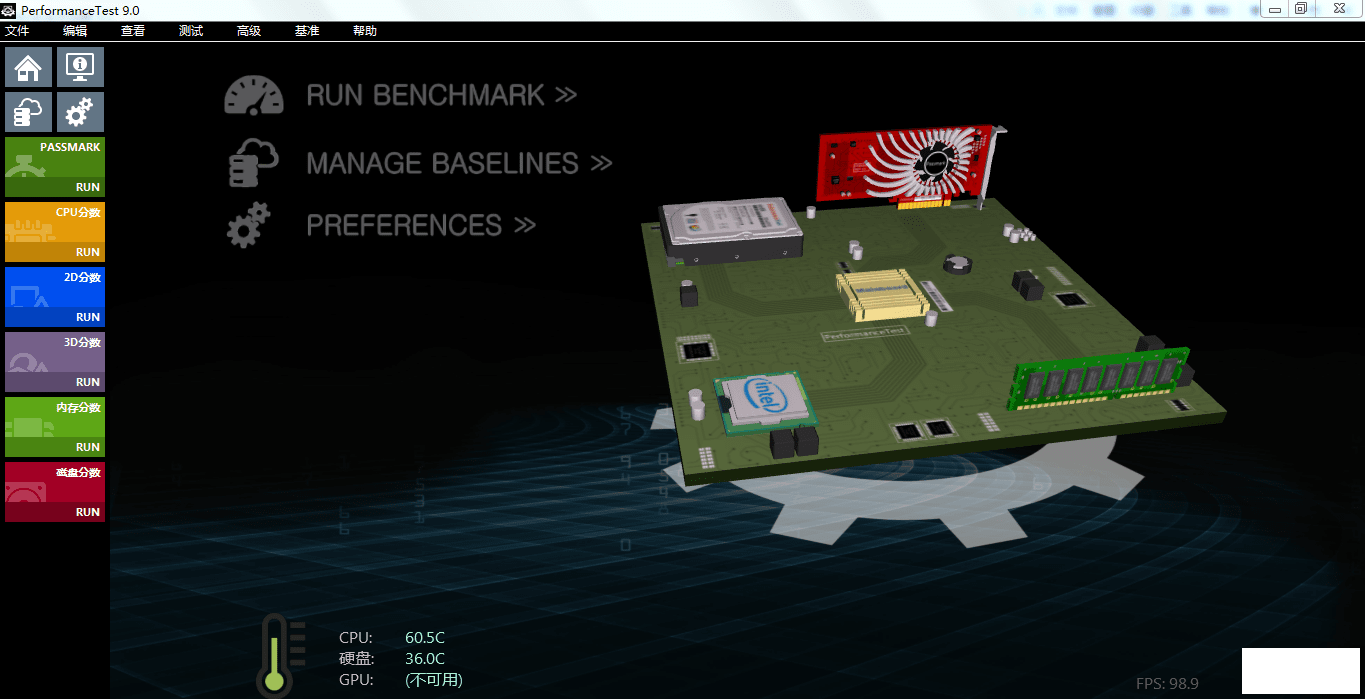This screenshot has width=1365, height=699.
Task: Click the PerformanceTest title bar app icon
Action: click(9, 10)
